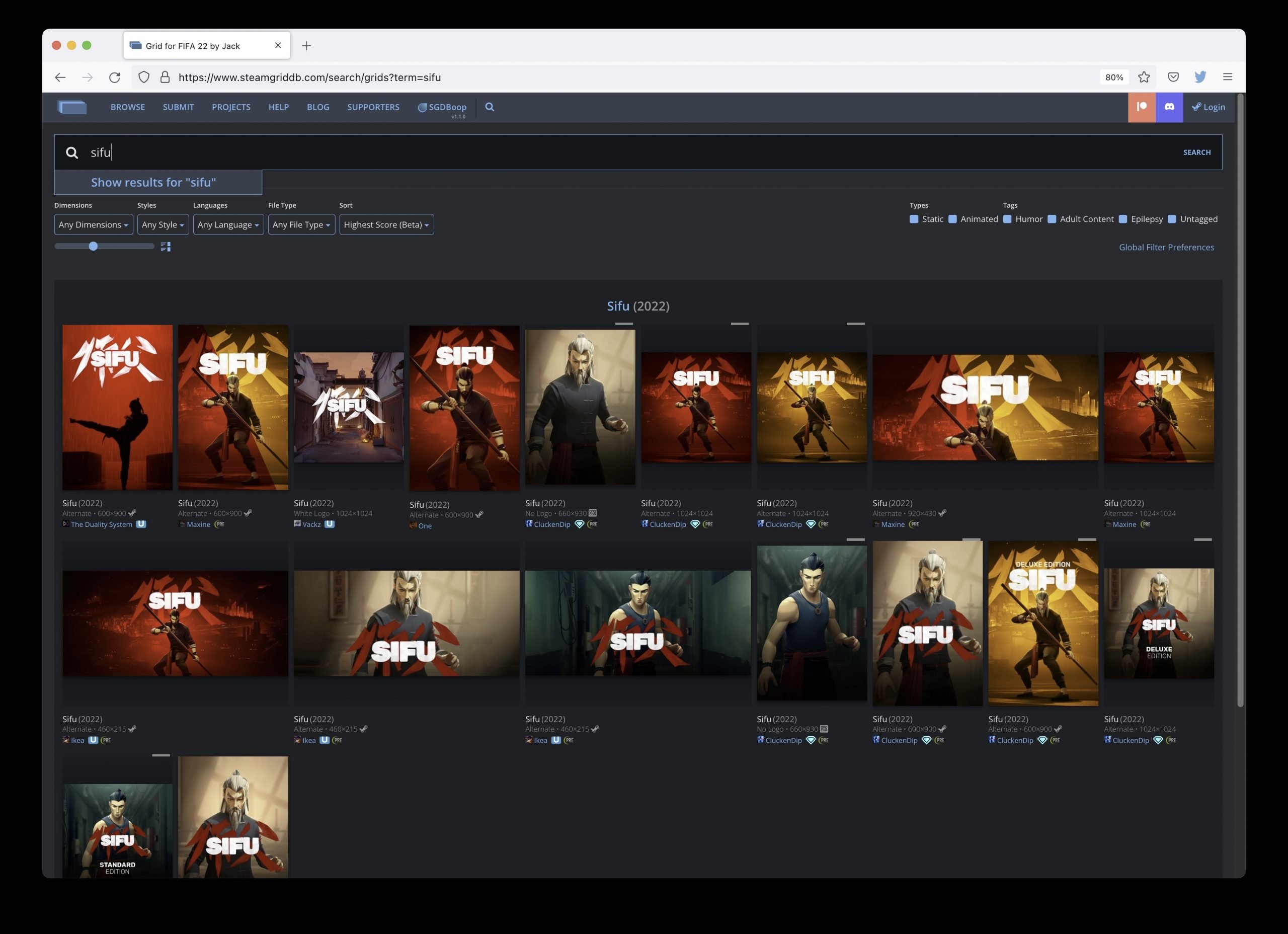Open Global Filter Preferences link
1288x934 pixels.
coord(1166,247)
